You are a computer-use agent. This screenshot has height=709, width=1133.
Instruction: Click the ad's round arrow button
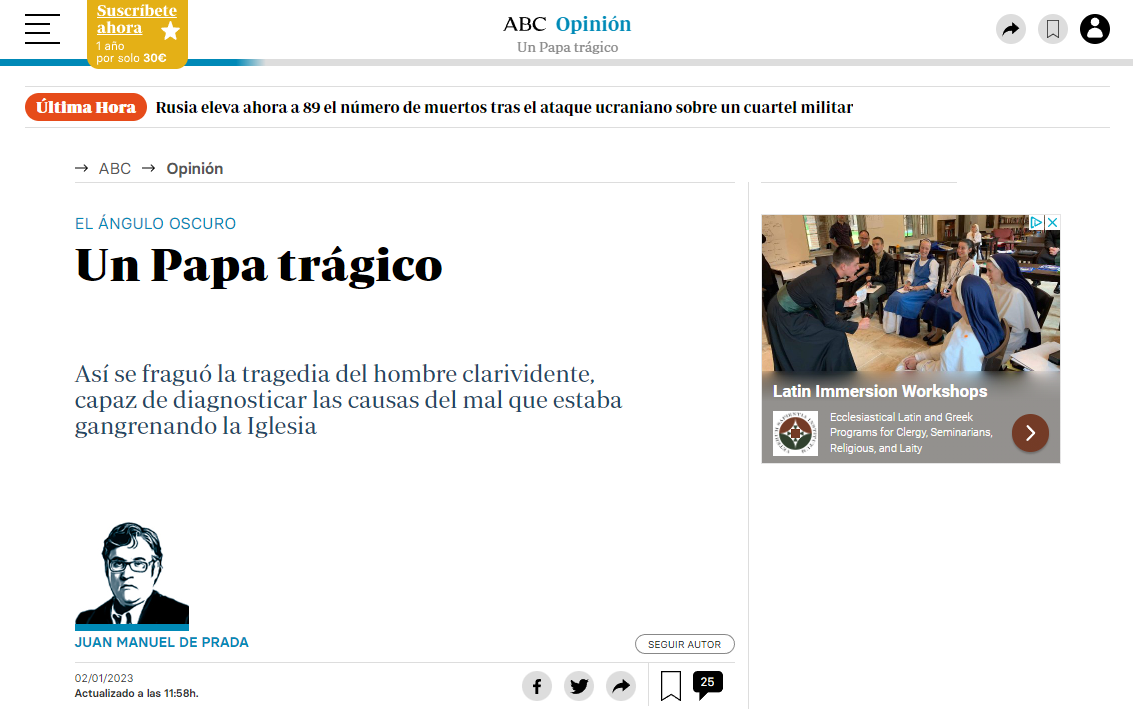[x=1030, y=433]
